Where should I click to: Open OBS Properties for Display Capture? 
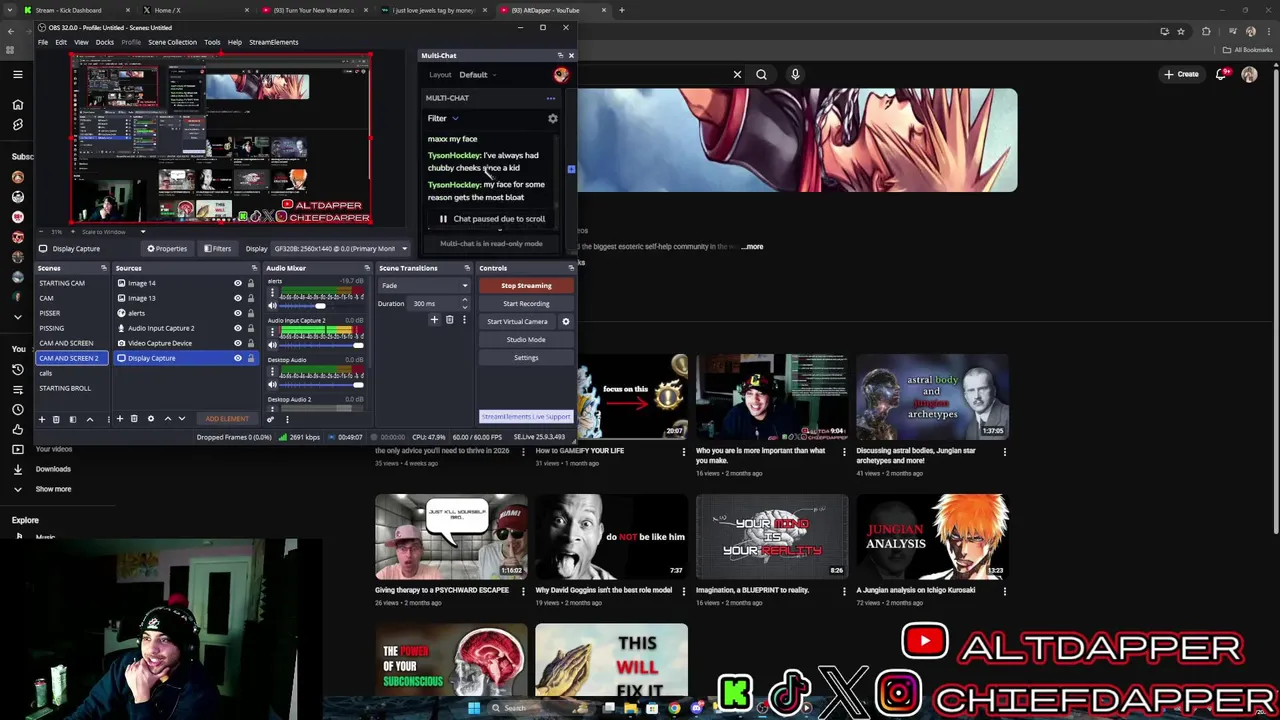click(167, 248)
